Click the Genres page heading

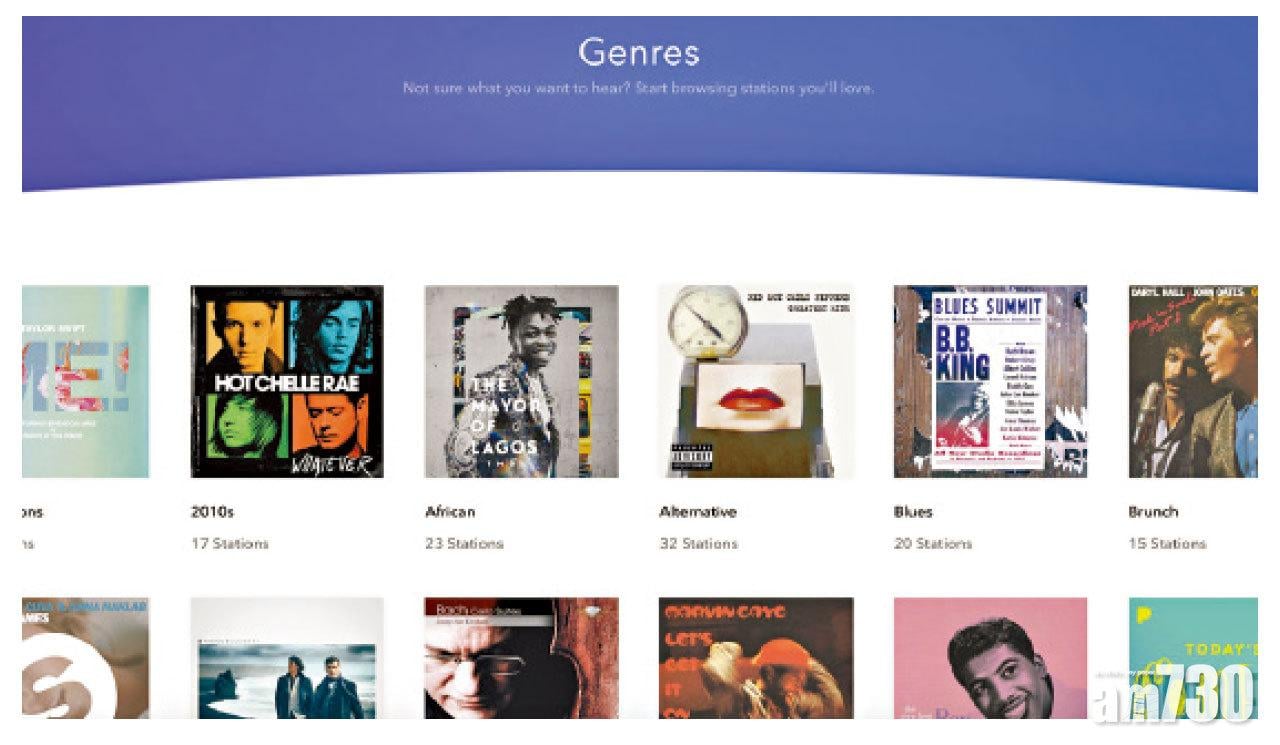(639, 51)
